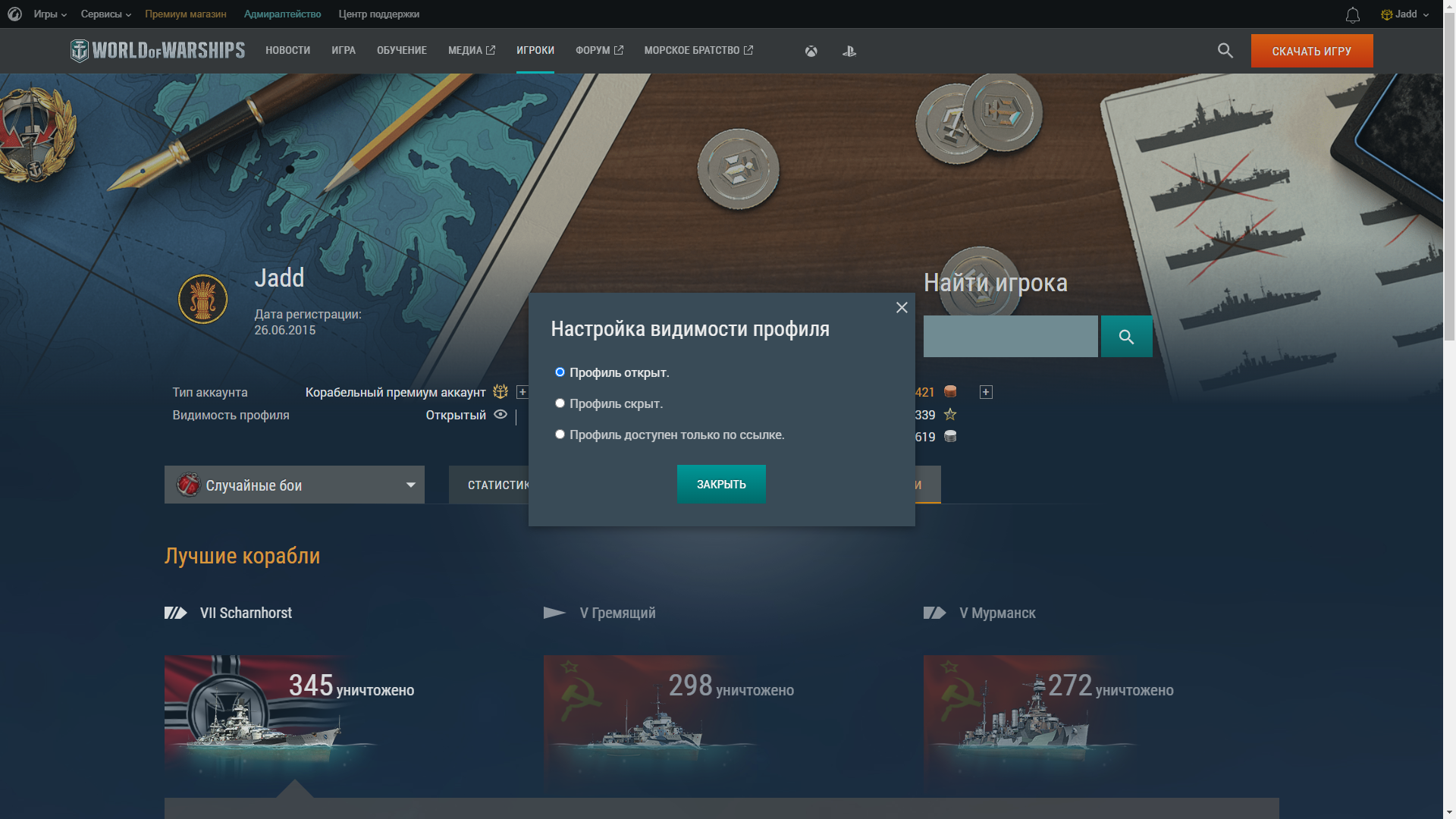Open the МЕДИА external menu link
1456x819 pixels.
(472, 50)
